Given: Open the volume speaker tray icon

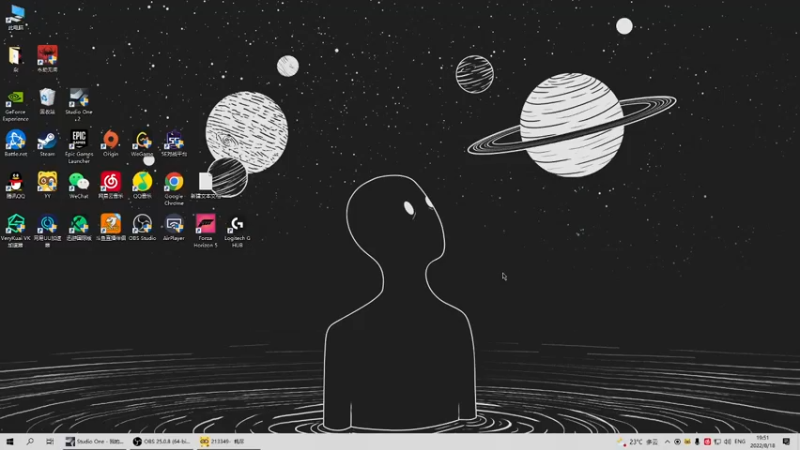Looking at the screenshot, I should click(x=728, y=442).
